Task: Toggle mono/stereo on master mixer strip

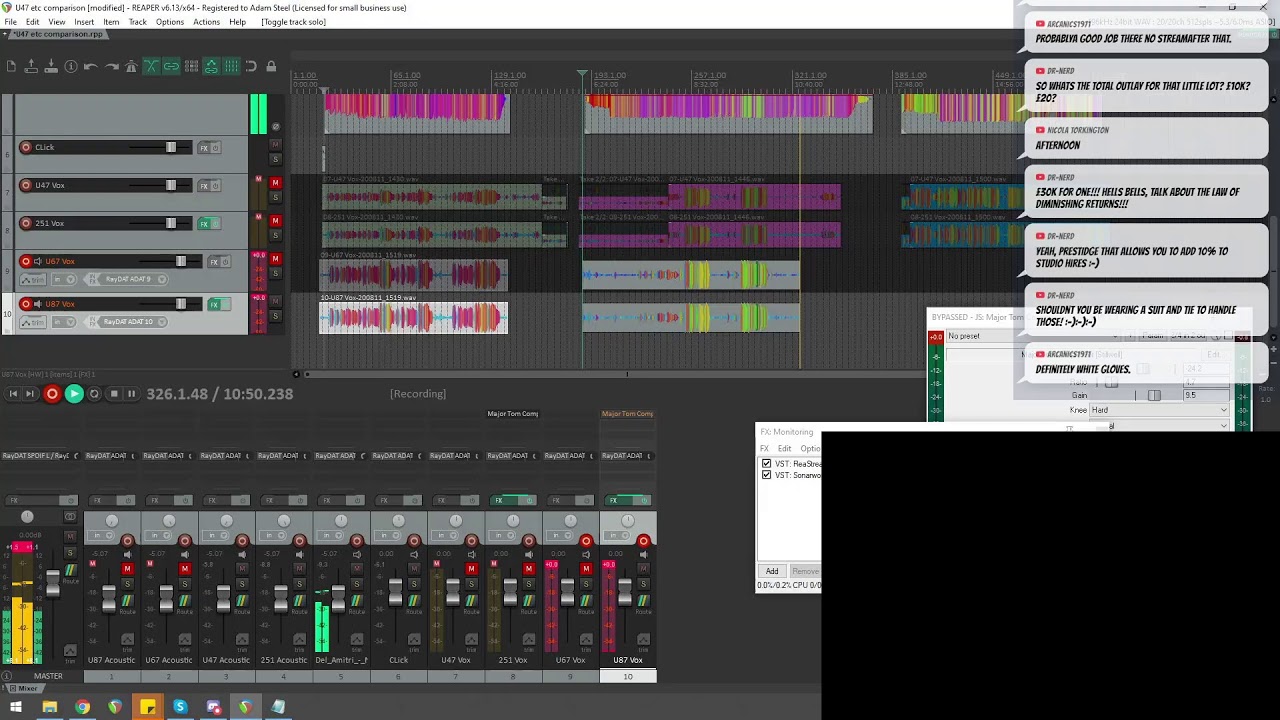Action: (x=69, y=517)
